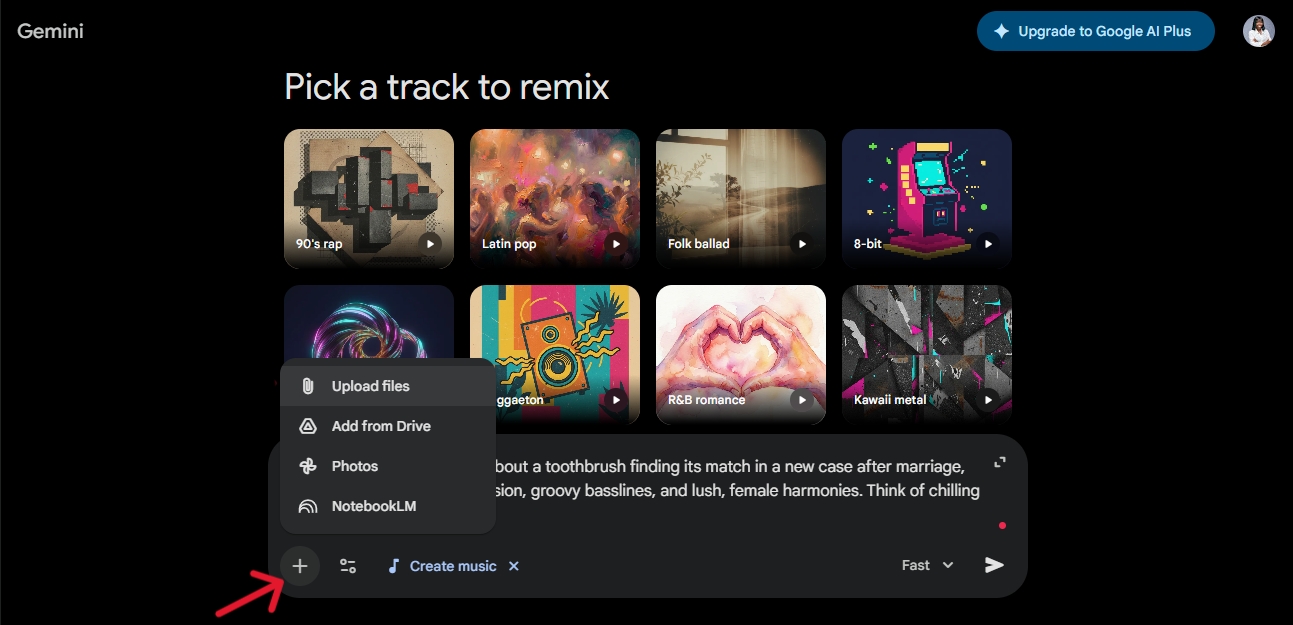Viewport: 1293px width, 625px height.
Task: Play the 90's rap track preview
Action: pos(430,243)
